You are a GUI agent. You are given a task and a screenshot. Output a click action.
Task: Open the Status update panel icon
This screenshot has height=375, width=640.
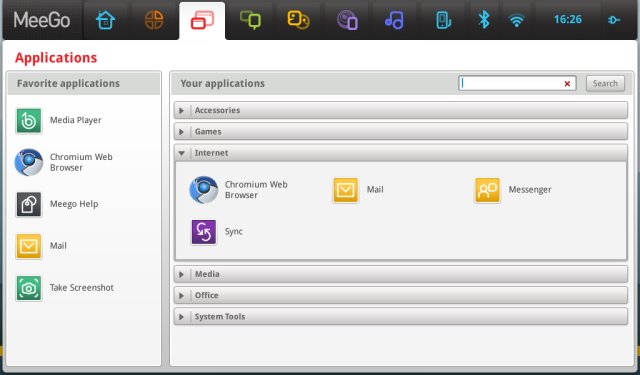250,20
